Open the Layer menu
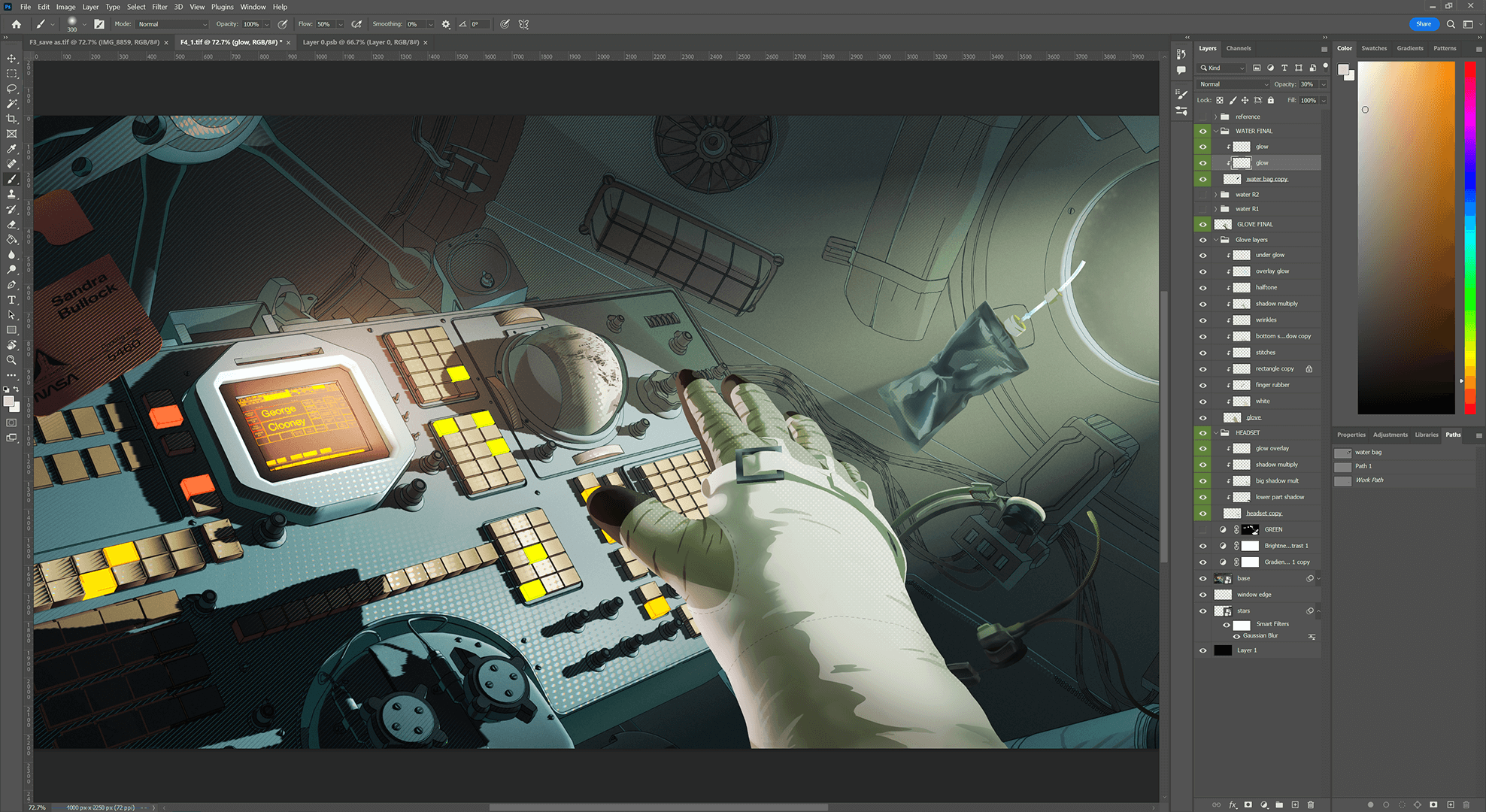This screenshot has height=812, width=1486. [x=90, y=7]
